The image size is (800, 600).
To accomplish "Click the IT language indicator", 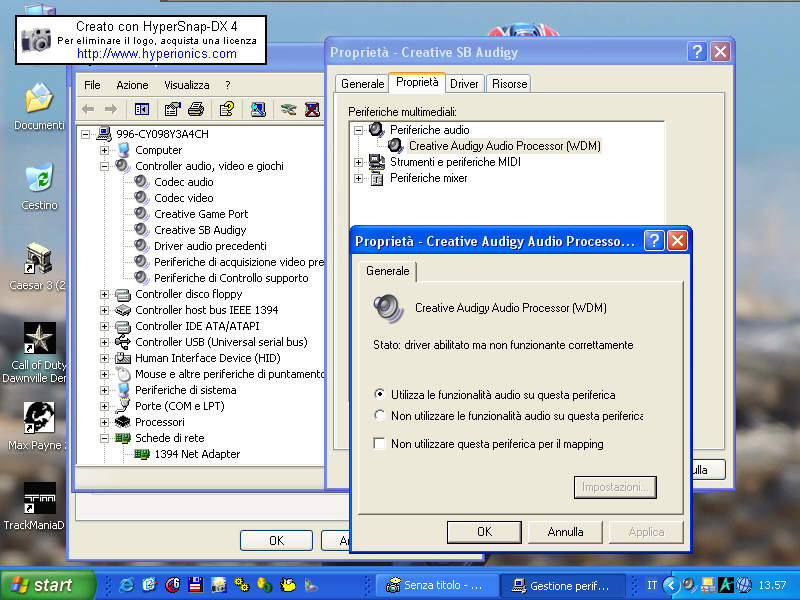I will coord(652,585).
